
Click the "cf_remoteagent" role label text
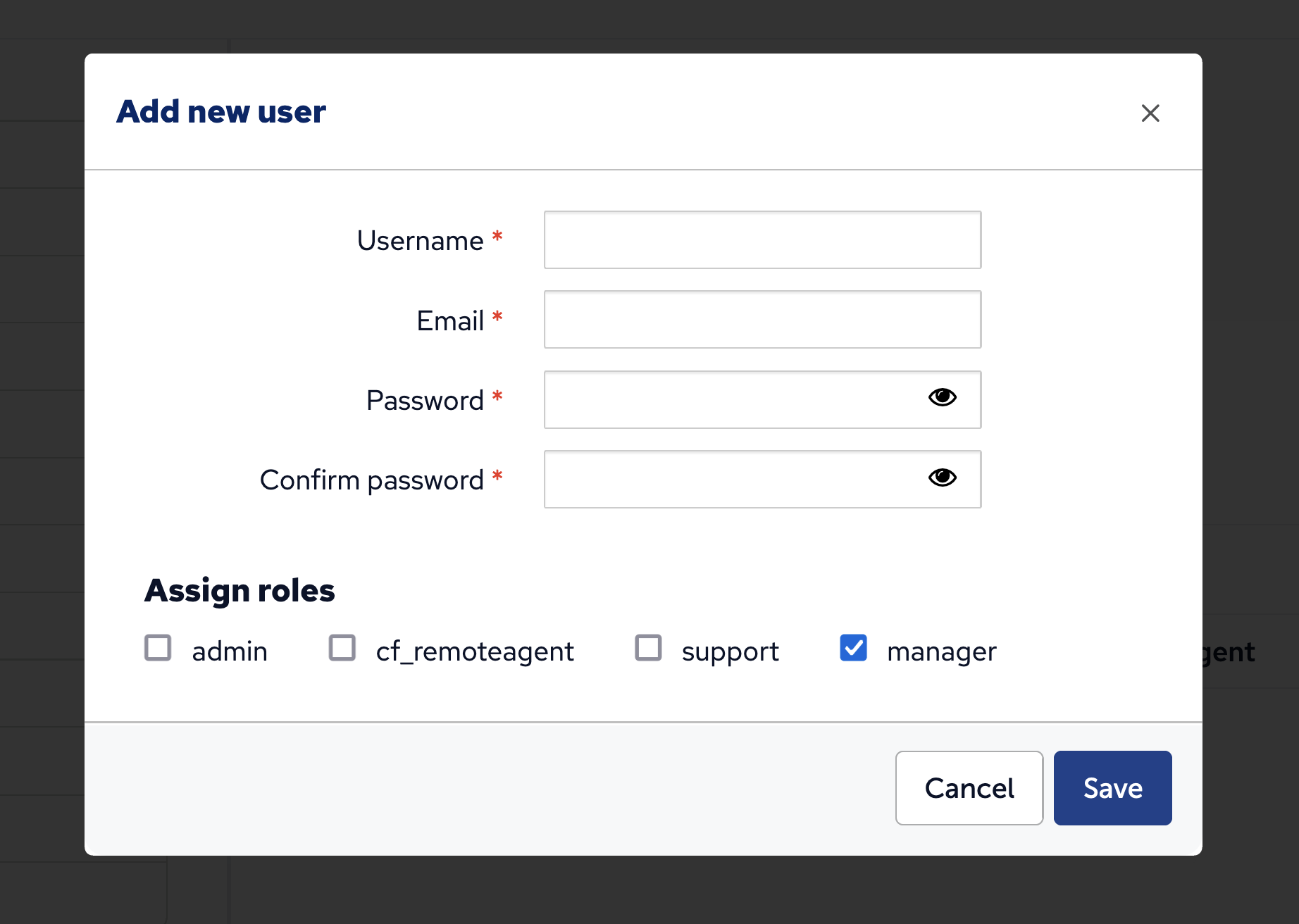(475, 651)
